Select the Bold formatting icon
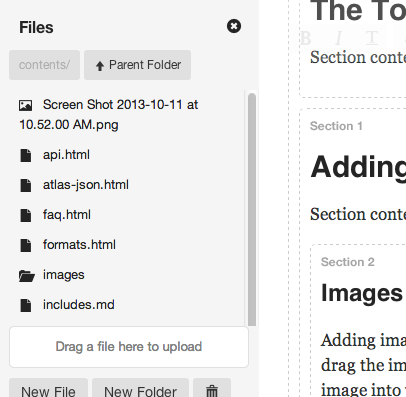This screenshot has height=397, width=406. pos(306,38)
